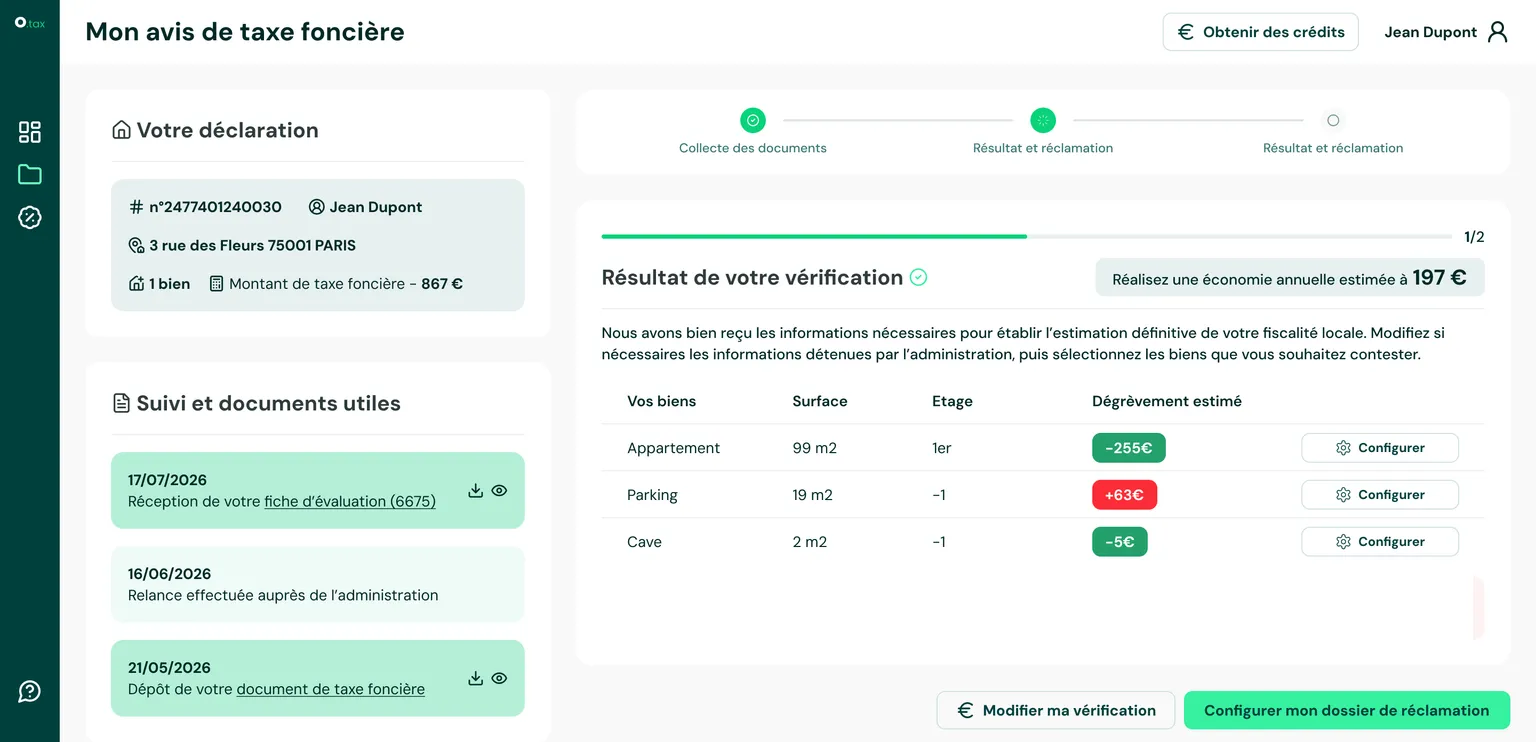Configure the Cave property
Viewport: 1536px width, 742px height.
click(x=1379, y=542)
